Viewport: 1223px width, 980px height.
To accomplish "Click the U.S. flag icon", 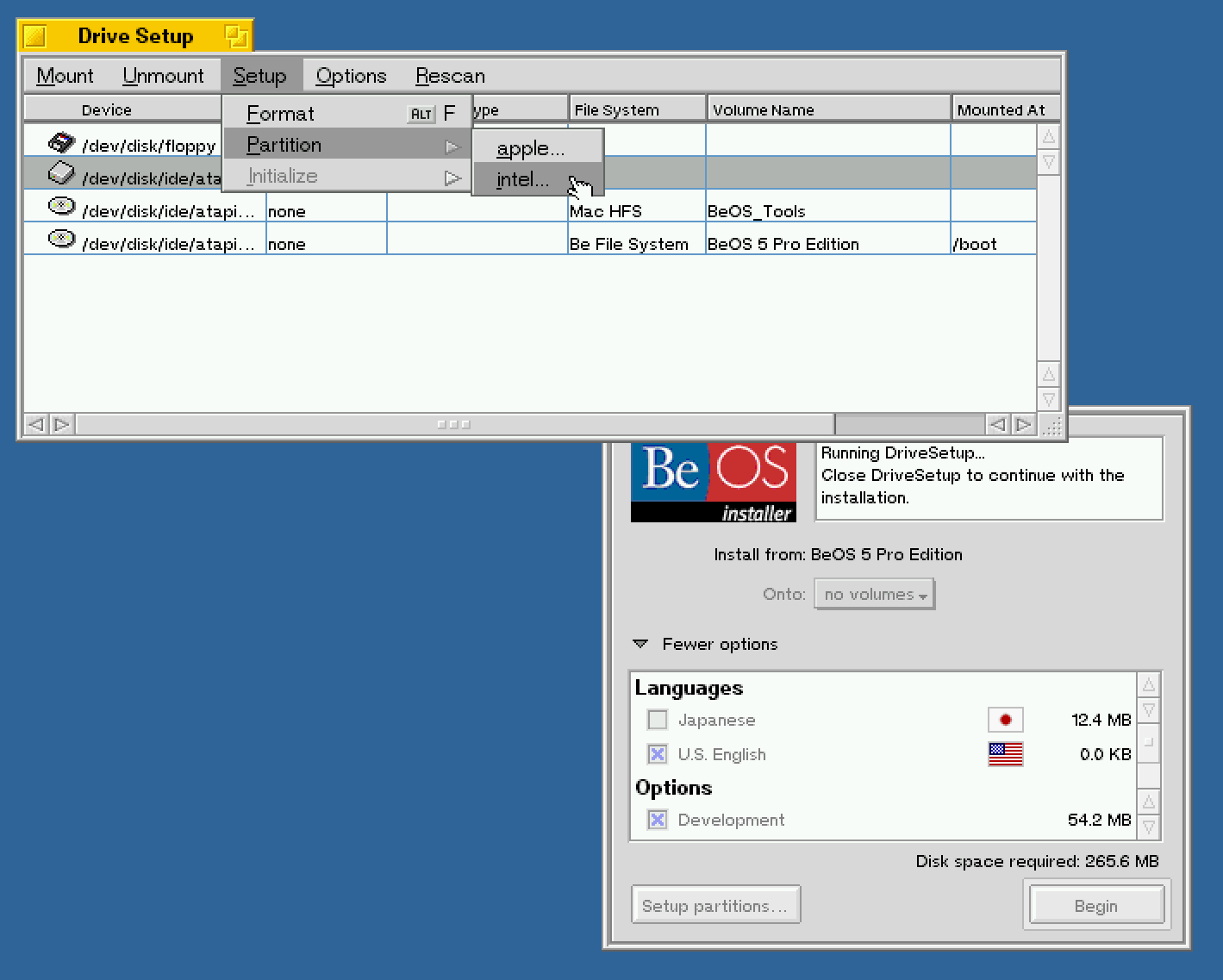I will tap(1005, 754).
